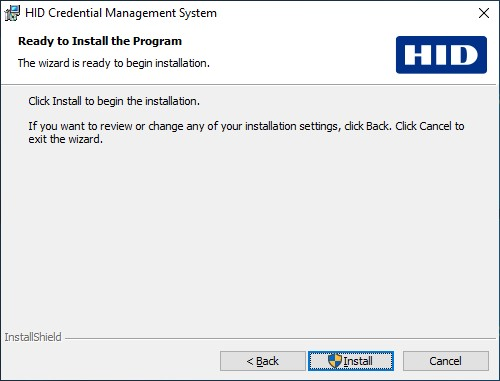The image size is (500, 381).
Task: Click the UAC shield icon on Install
Action: coord(335,361)
